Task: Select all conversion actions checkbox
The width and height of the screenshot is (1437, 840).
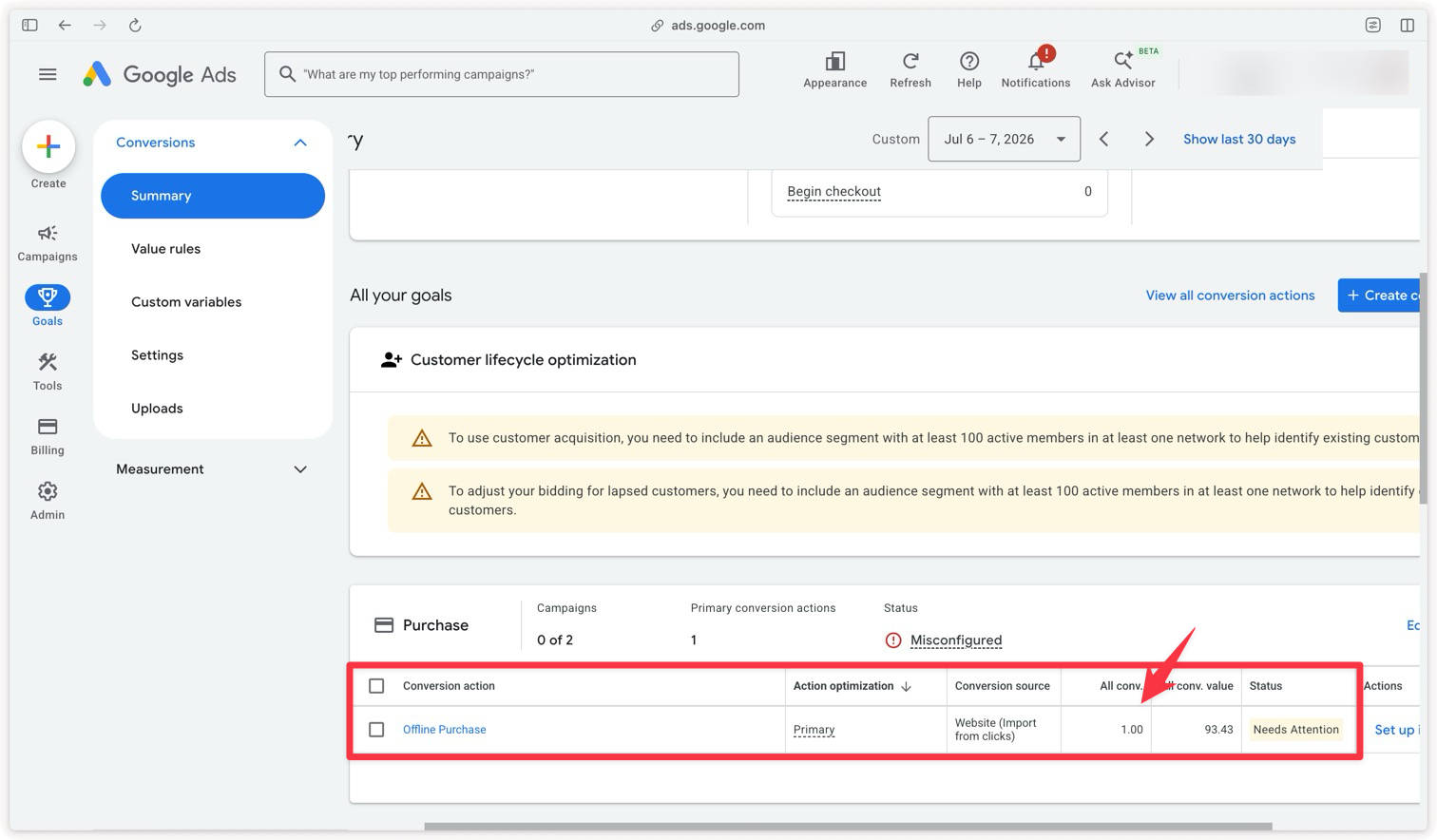Action: point(376,686)
